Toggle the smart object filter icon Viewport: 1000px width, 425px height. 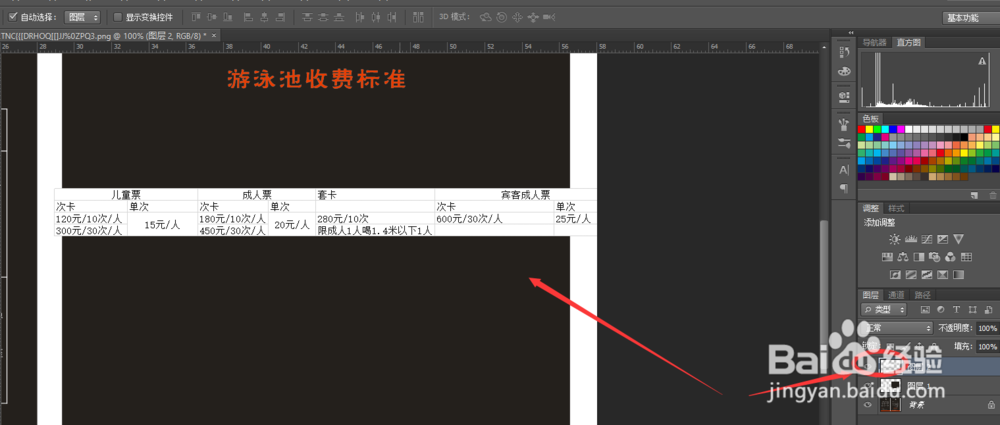click(987, 309)
